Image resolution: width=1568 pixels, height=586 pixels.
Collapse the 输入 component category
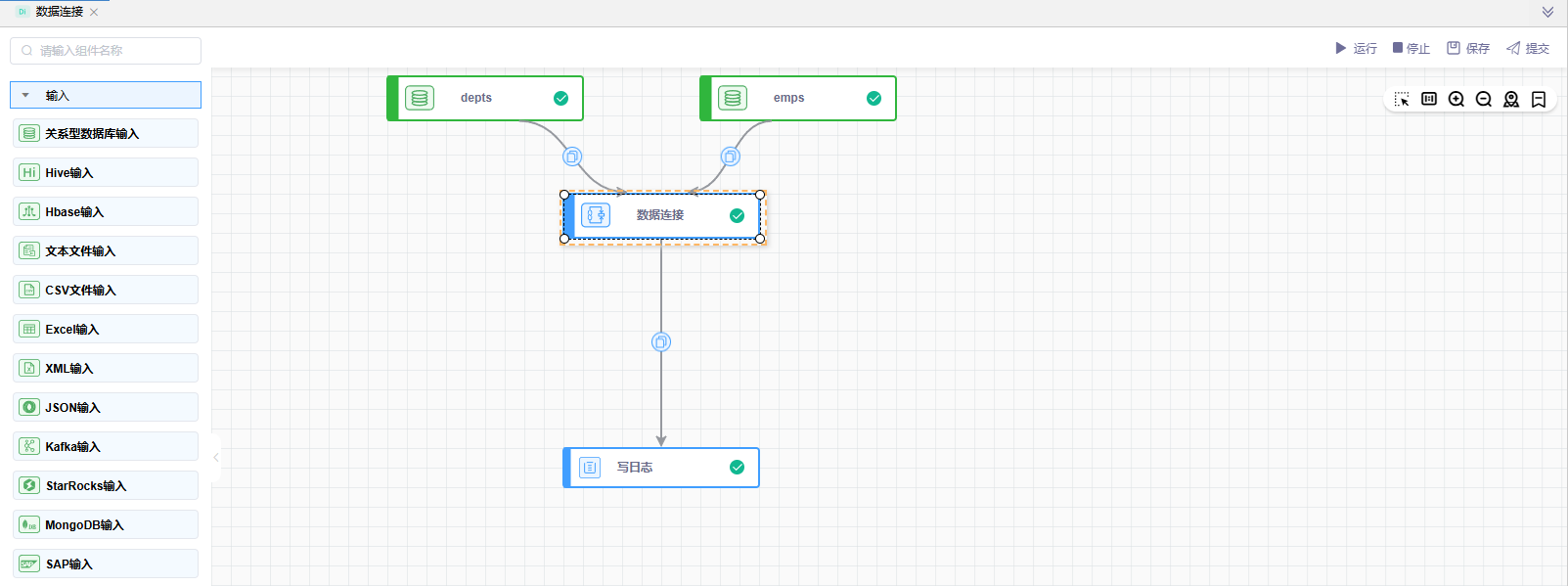point(26,96)
